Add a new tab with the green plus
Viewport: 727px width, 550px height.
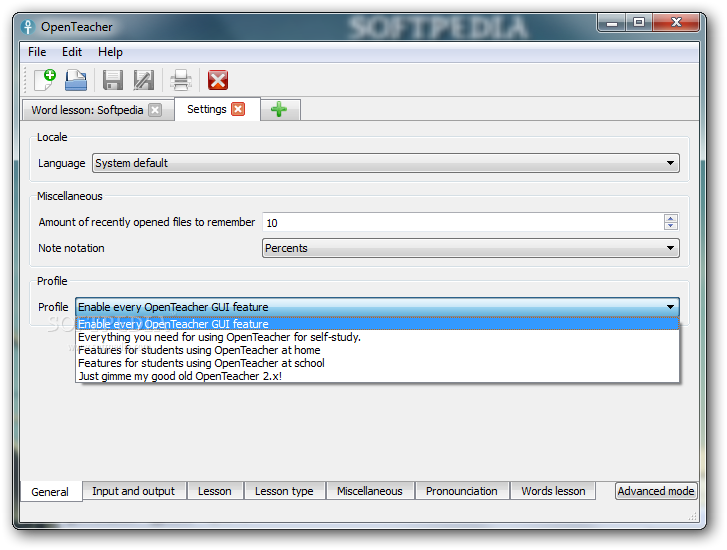pos(279,109)
